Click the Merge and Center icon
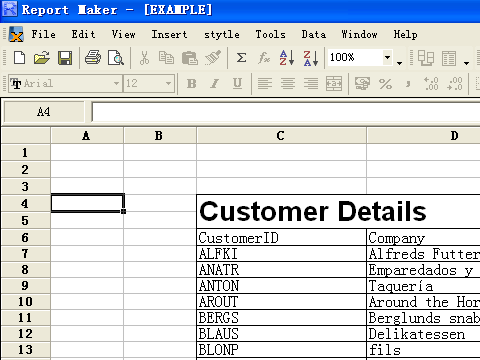Viewport: 480px width, 360px height. click(x=334, y=83)
